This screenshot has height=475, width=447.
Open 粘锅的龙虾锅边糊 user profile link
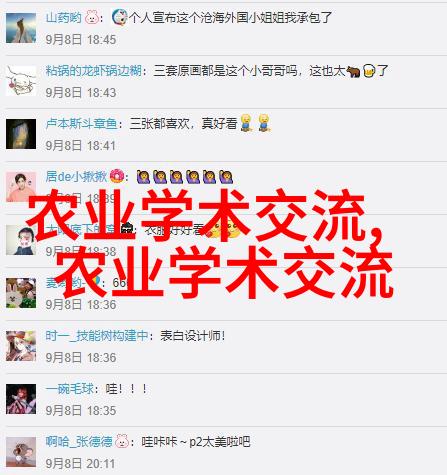pyautogui.click(x=94, y=71)
